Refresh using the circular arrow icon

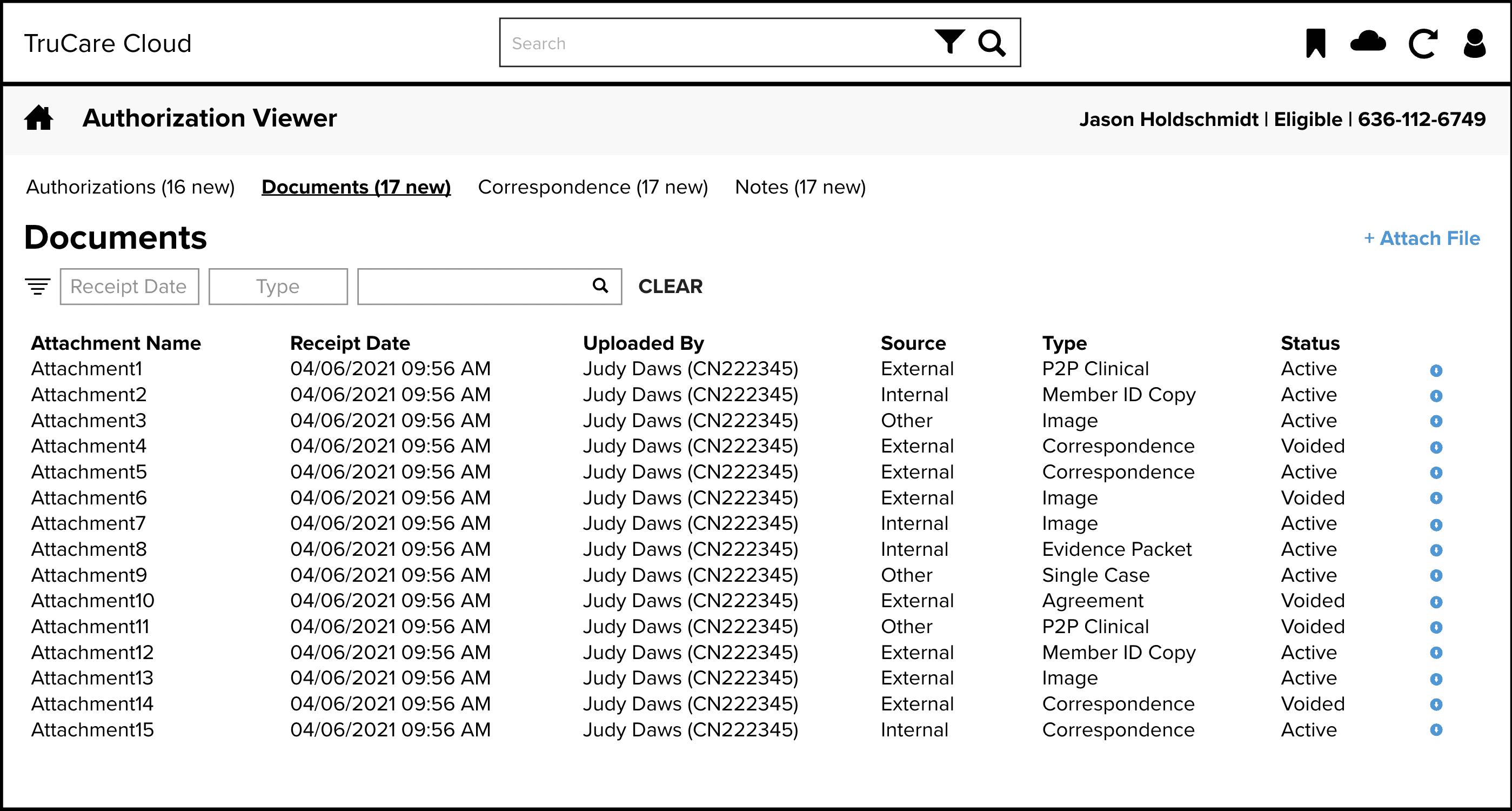[1423, 43]
